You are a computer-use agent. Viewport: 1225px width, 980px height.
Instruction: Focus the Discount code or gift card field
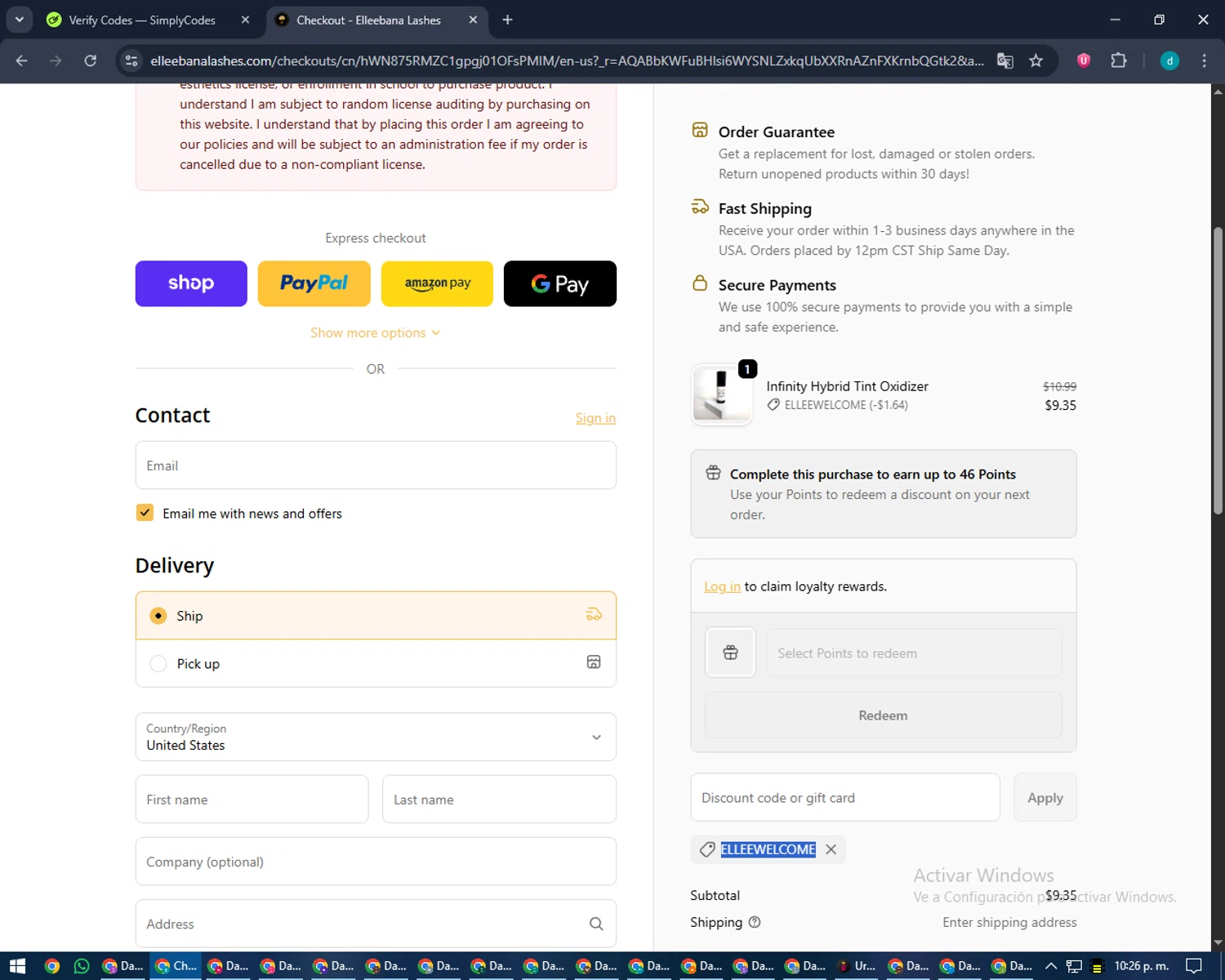point(845,797)
